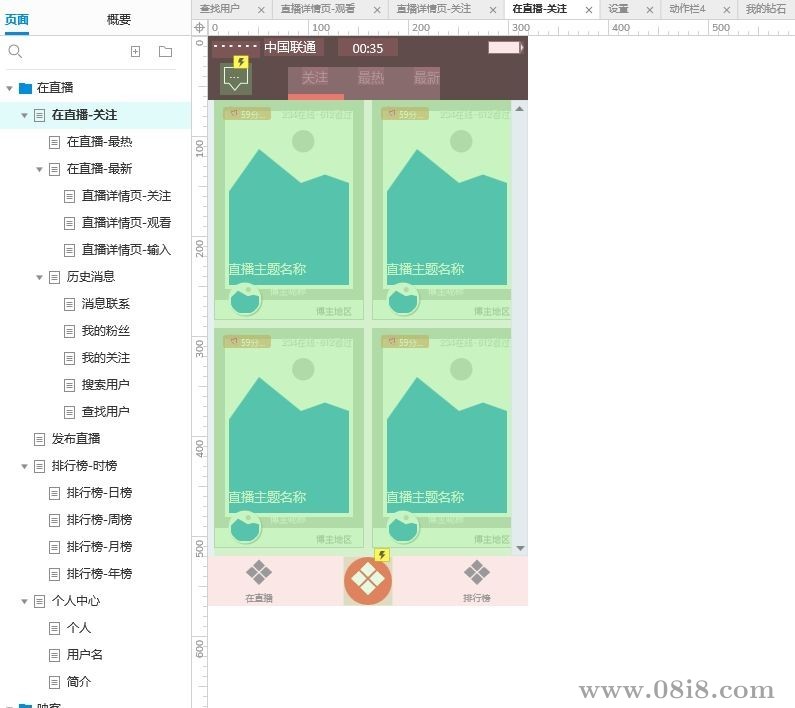Open the 发布直播 page in the tree
Screen dimensions: 795x708
[76, 439]
